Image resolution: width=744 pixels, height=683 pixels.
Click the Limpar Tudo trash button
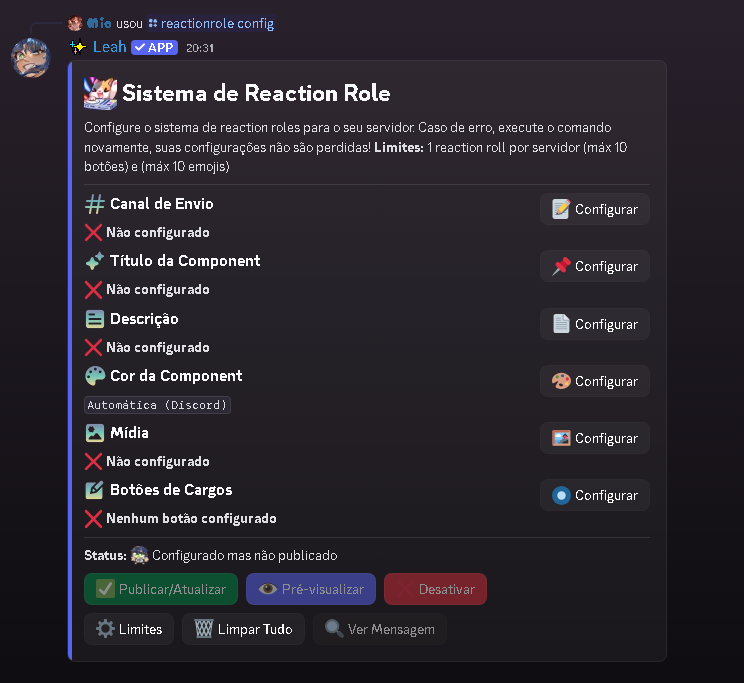(x=243, y=629)
